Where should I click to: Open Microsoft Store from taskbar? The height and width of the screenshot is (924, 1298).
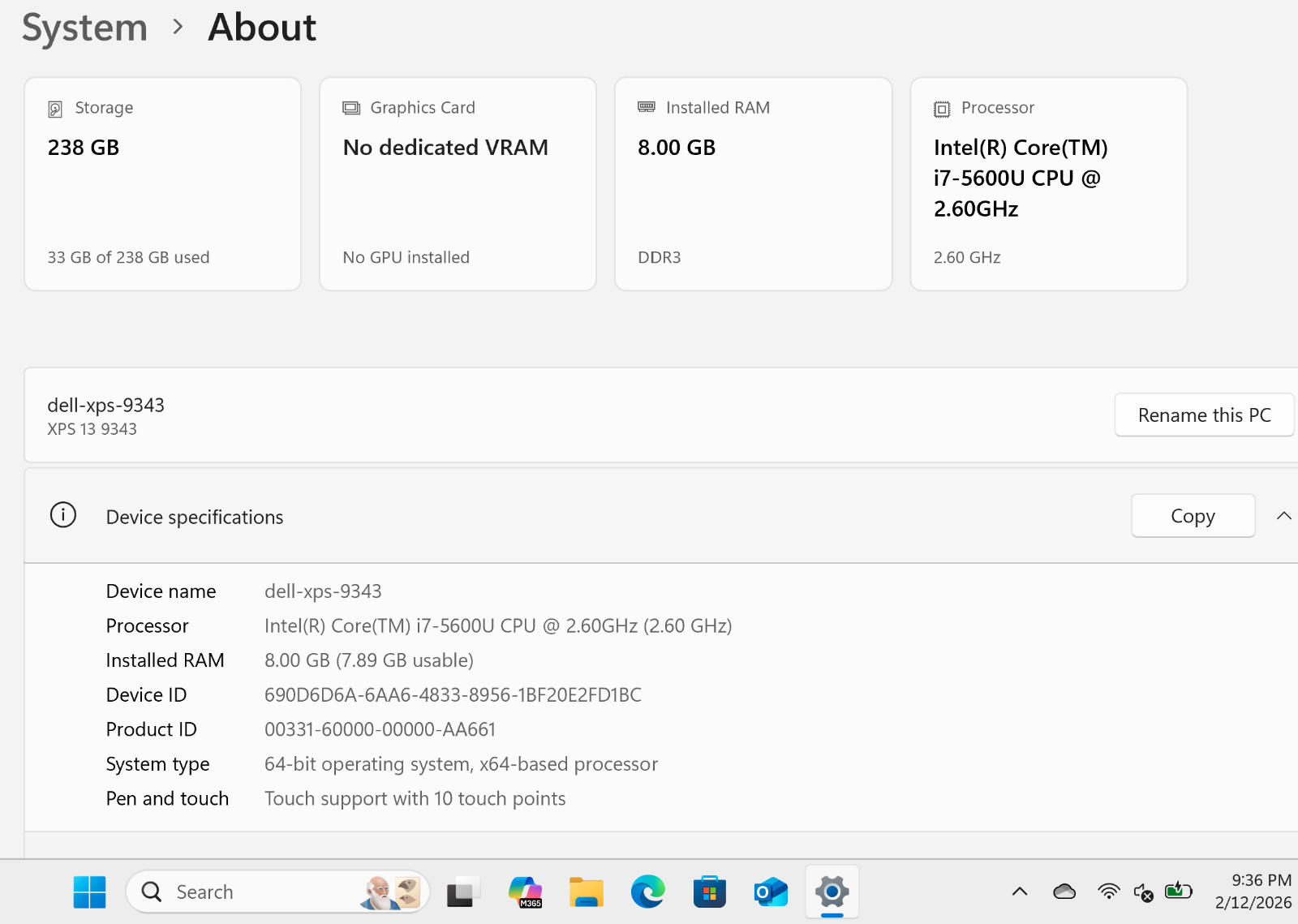tap(710, 892)
